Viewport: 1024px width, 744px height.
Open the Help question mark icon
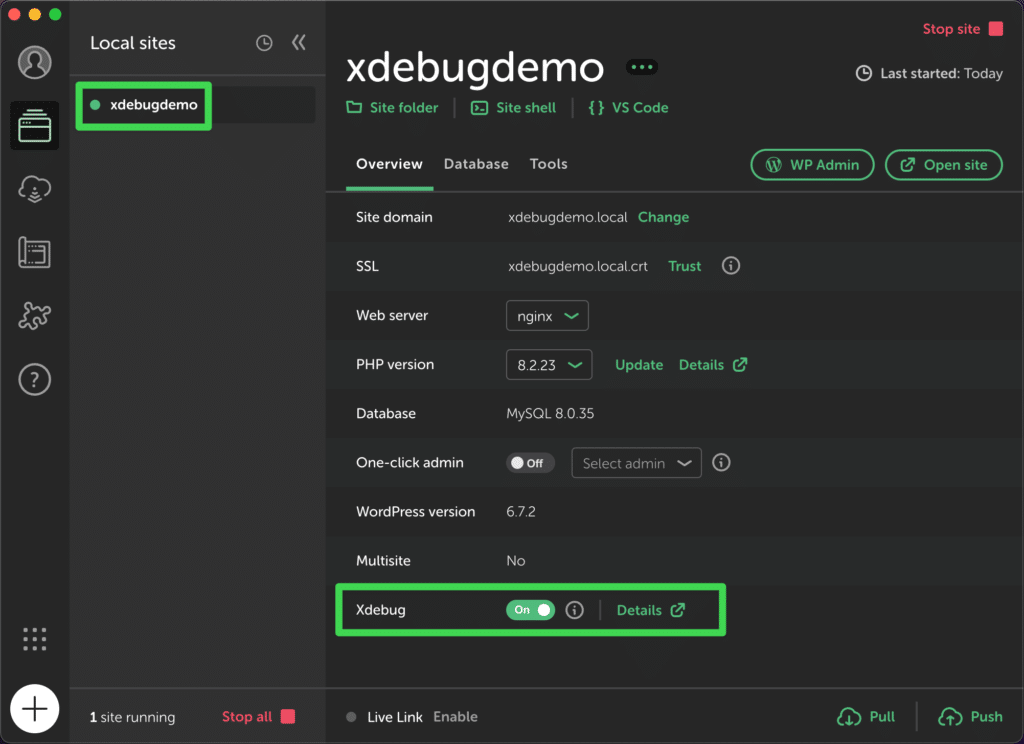click(35, 380)
